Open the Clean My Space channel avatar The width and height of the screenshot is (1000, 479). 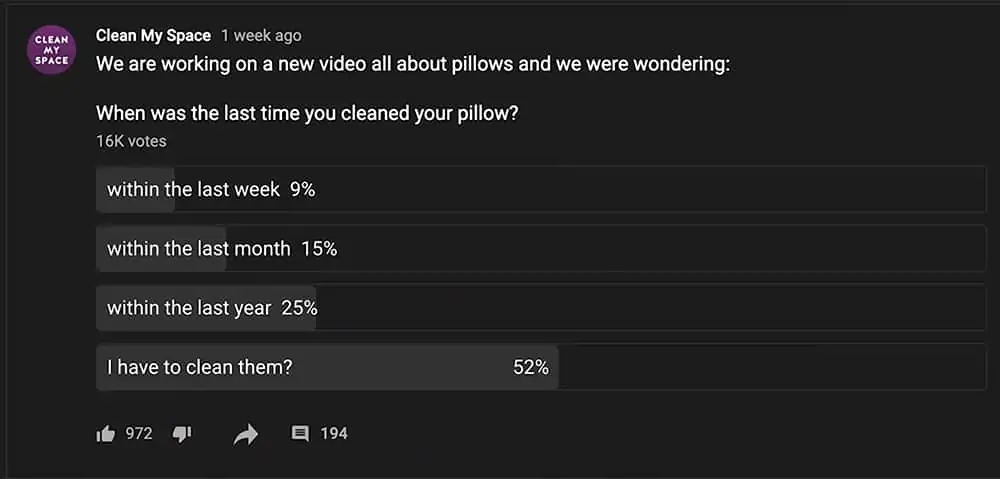(x=52, y=51)
